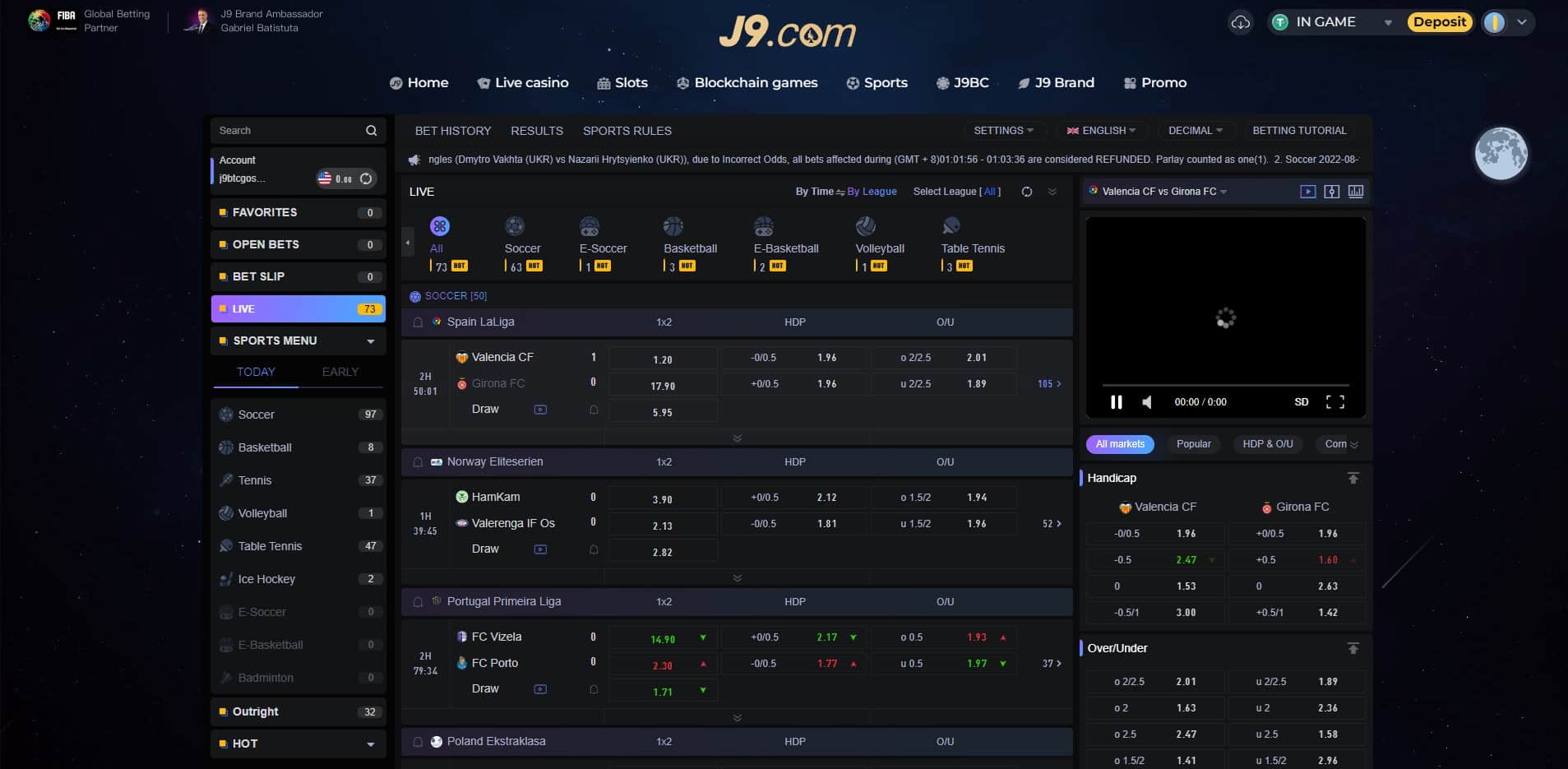The height and width of the screenshot is (769, 1568).
Task: Collapse the Over/Under market section
Action: [x=1353, y=648]
